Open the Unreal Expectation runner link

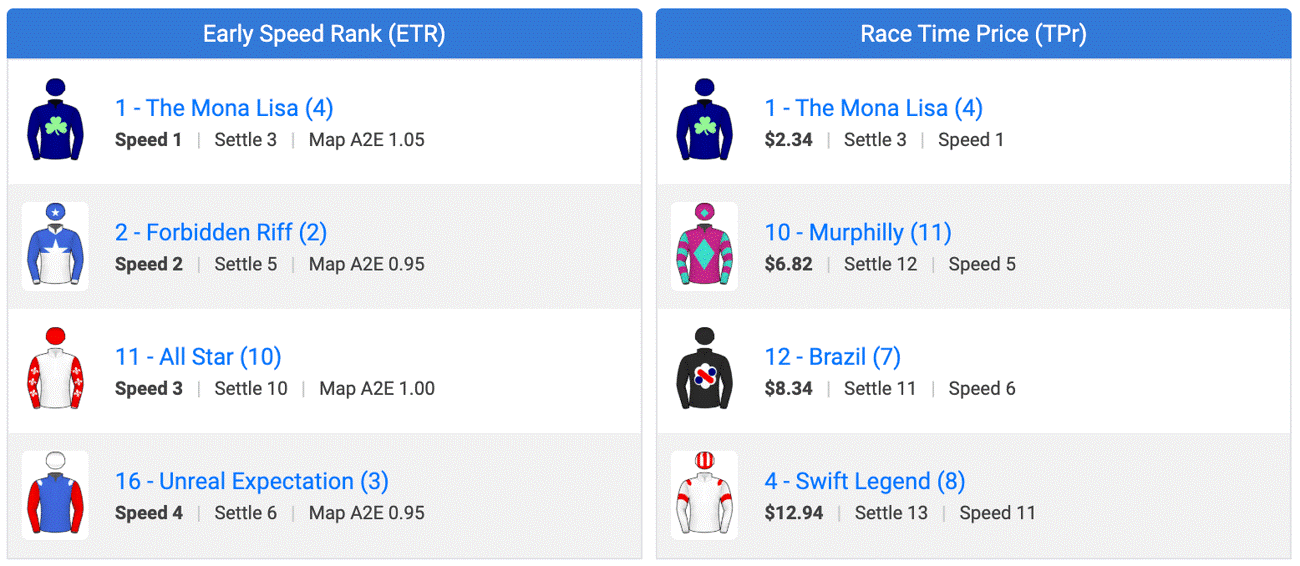(252, 481)
